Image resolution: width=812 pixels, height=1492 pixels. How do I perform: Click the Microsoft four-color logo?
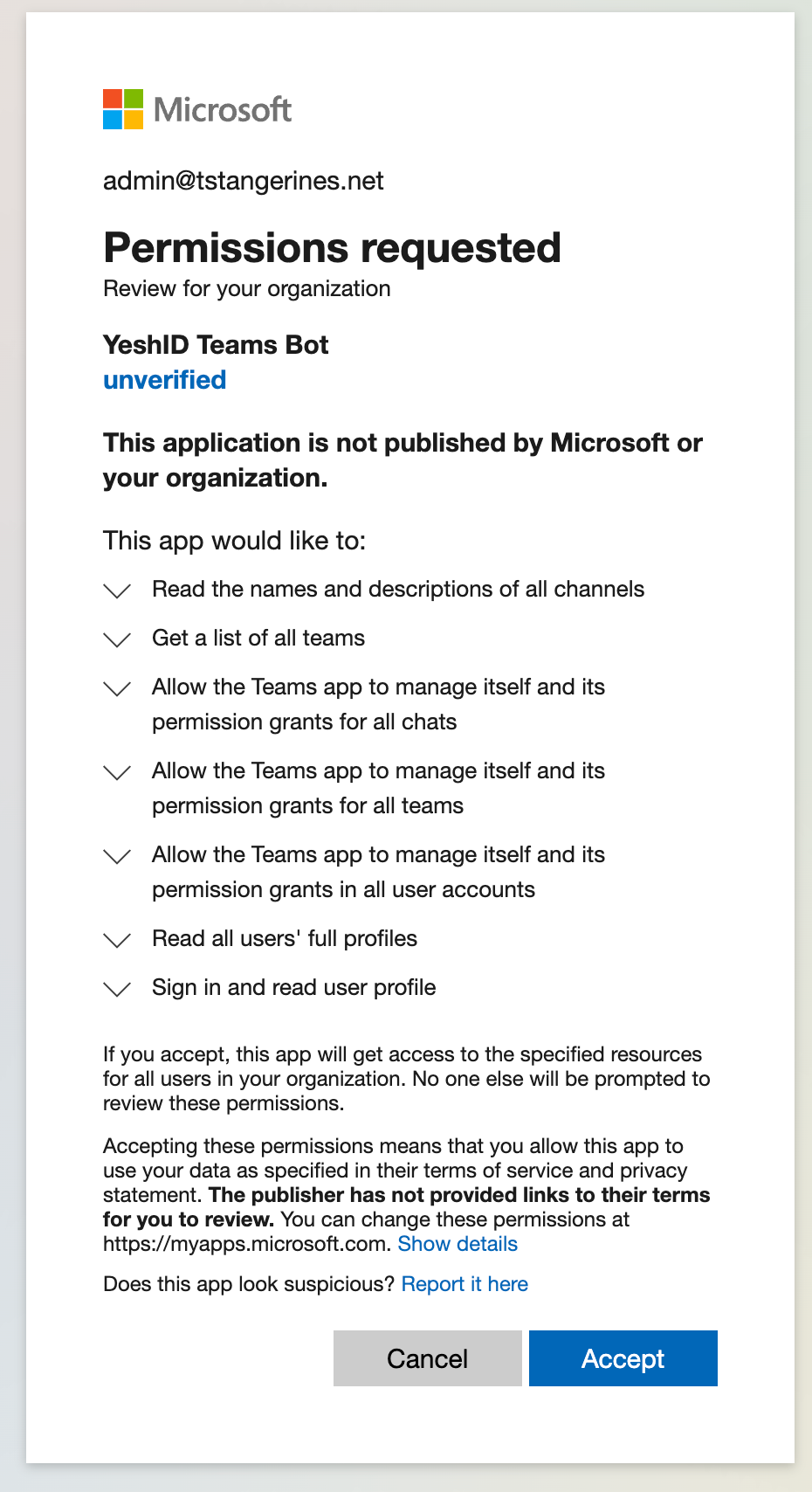[x=123, y=109]
